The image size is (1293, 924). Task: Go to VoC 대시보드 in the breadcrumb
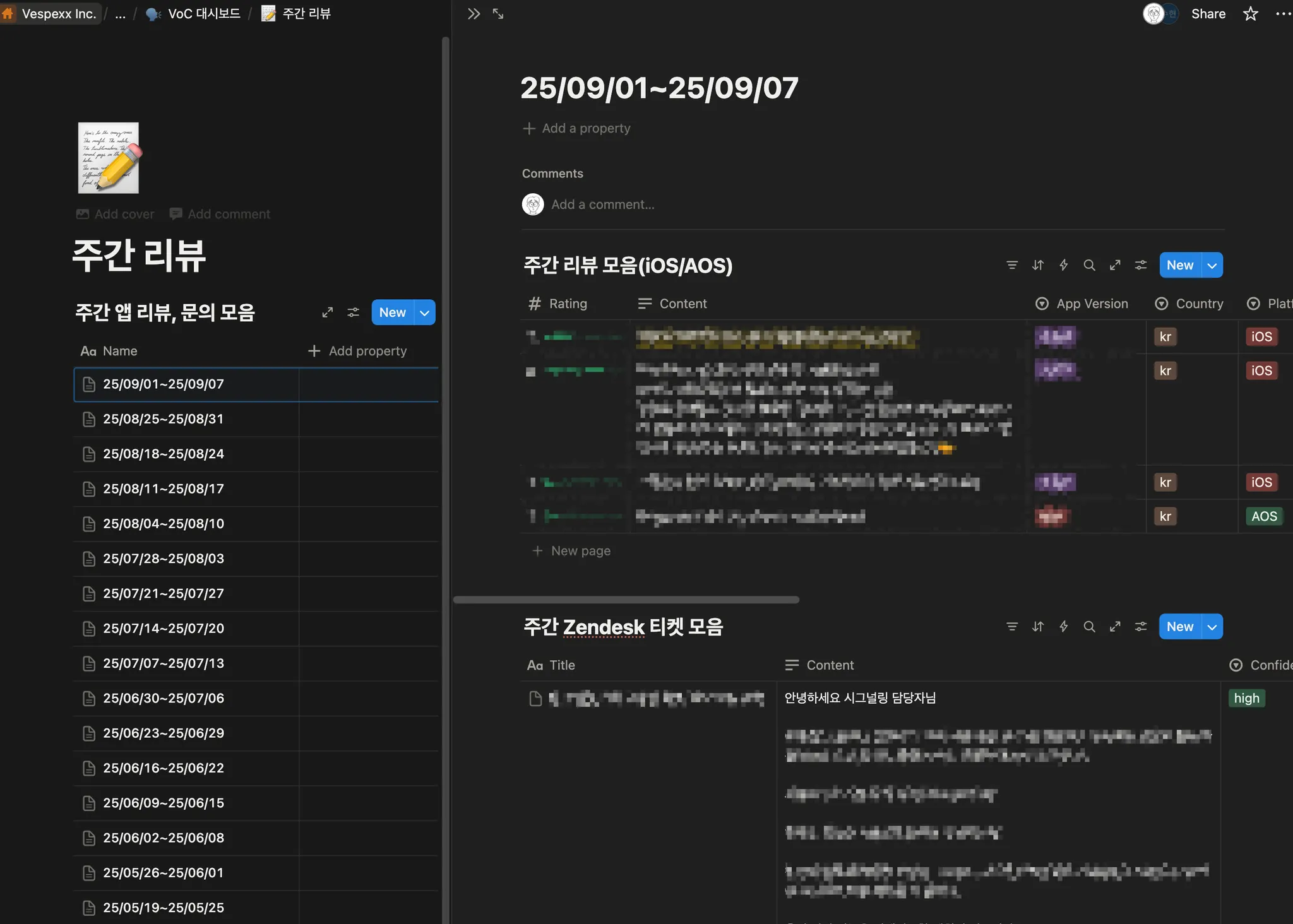203,14
